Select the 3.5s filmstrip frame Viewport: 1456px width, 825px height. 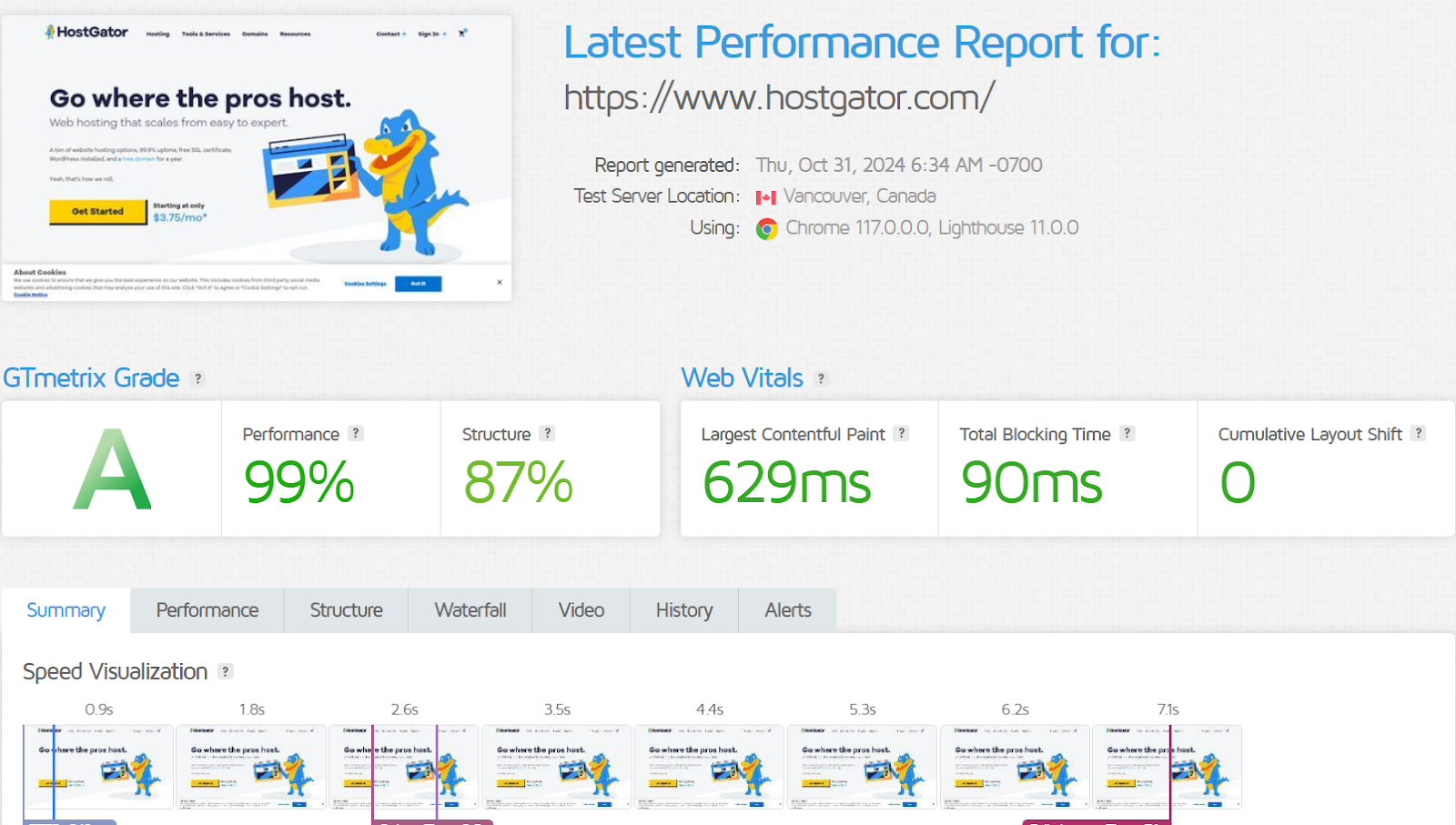coord(557,767)
